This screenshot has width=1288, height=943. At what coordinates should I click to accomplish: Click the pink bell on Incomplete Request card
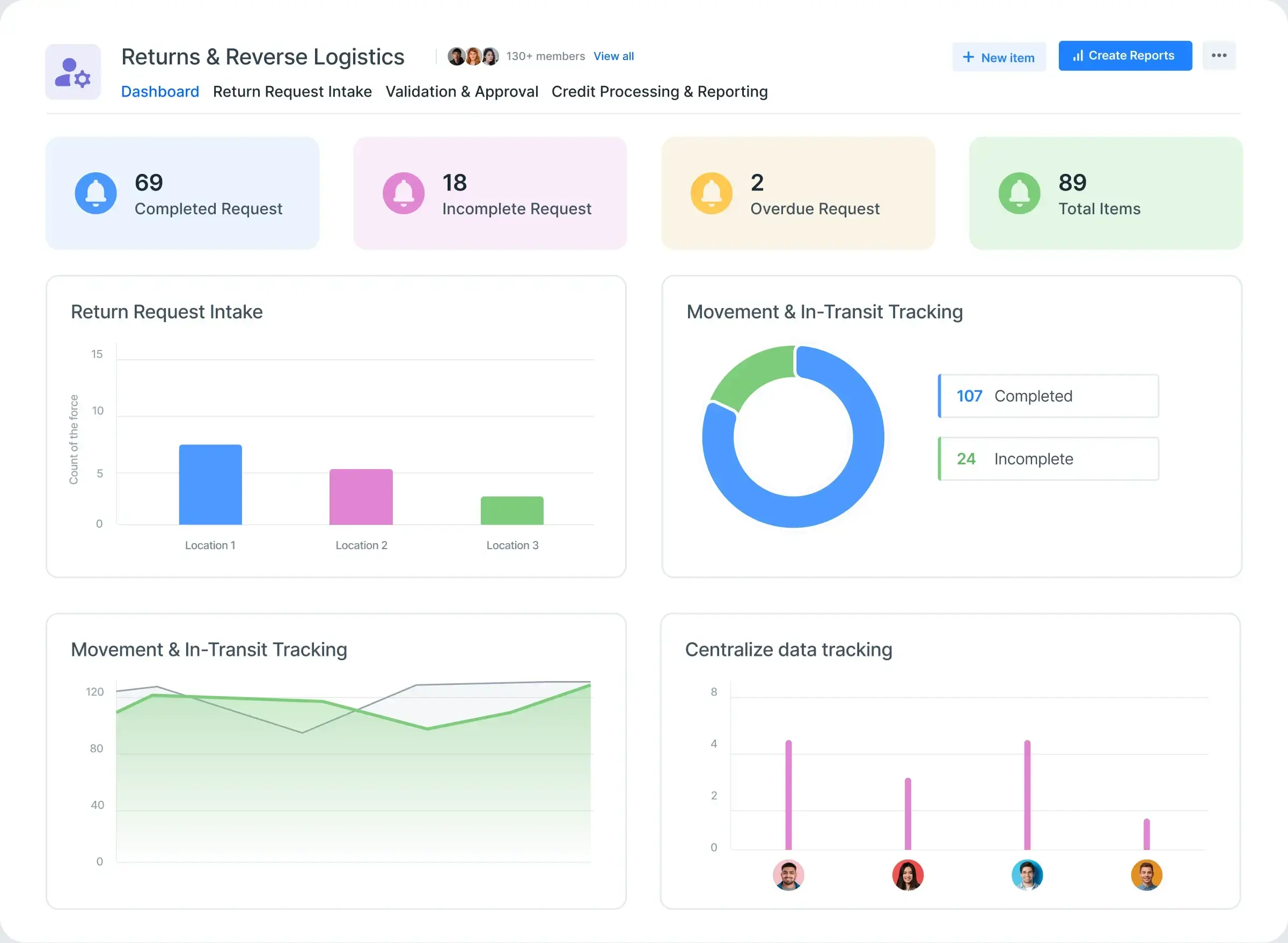[x=404, y=193]
